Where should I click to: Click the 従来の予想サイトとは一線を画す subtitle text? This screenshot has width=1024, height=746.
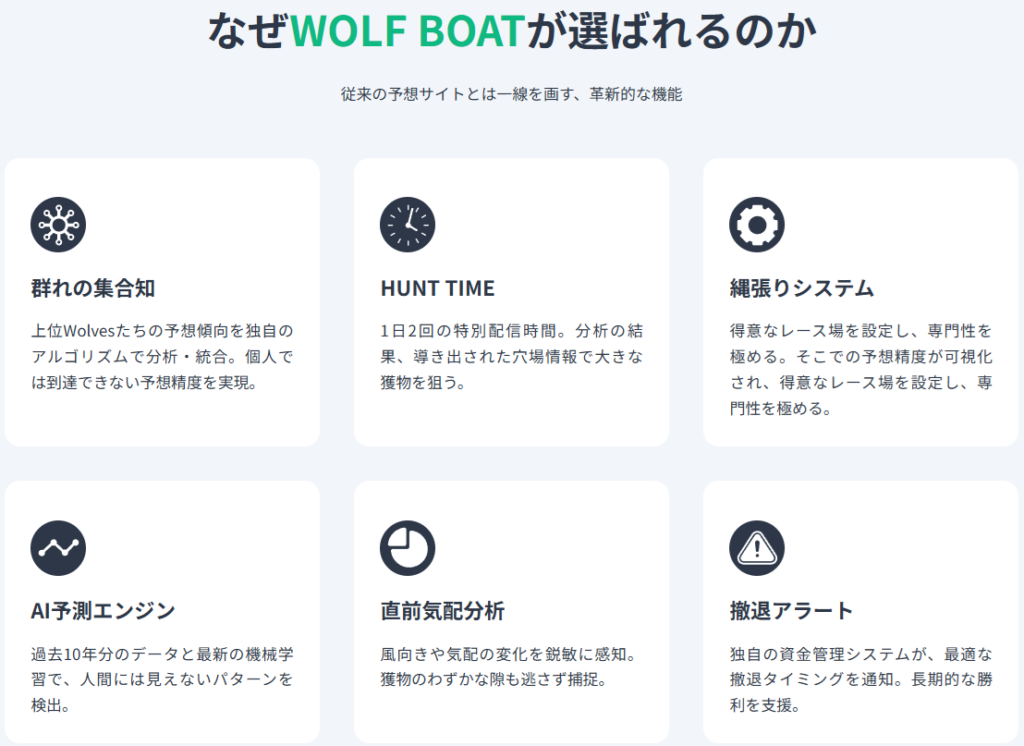tap(512, 95)
